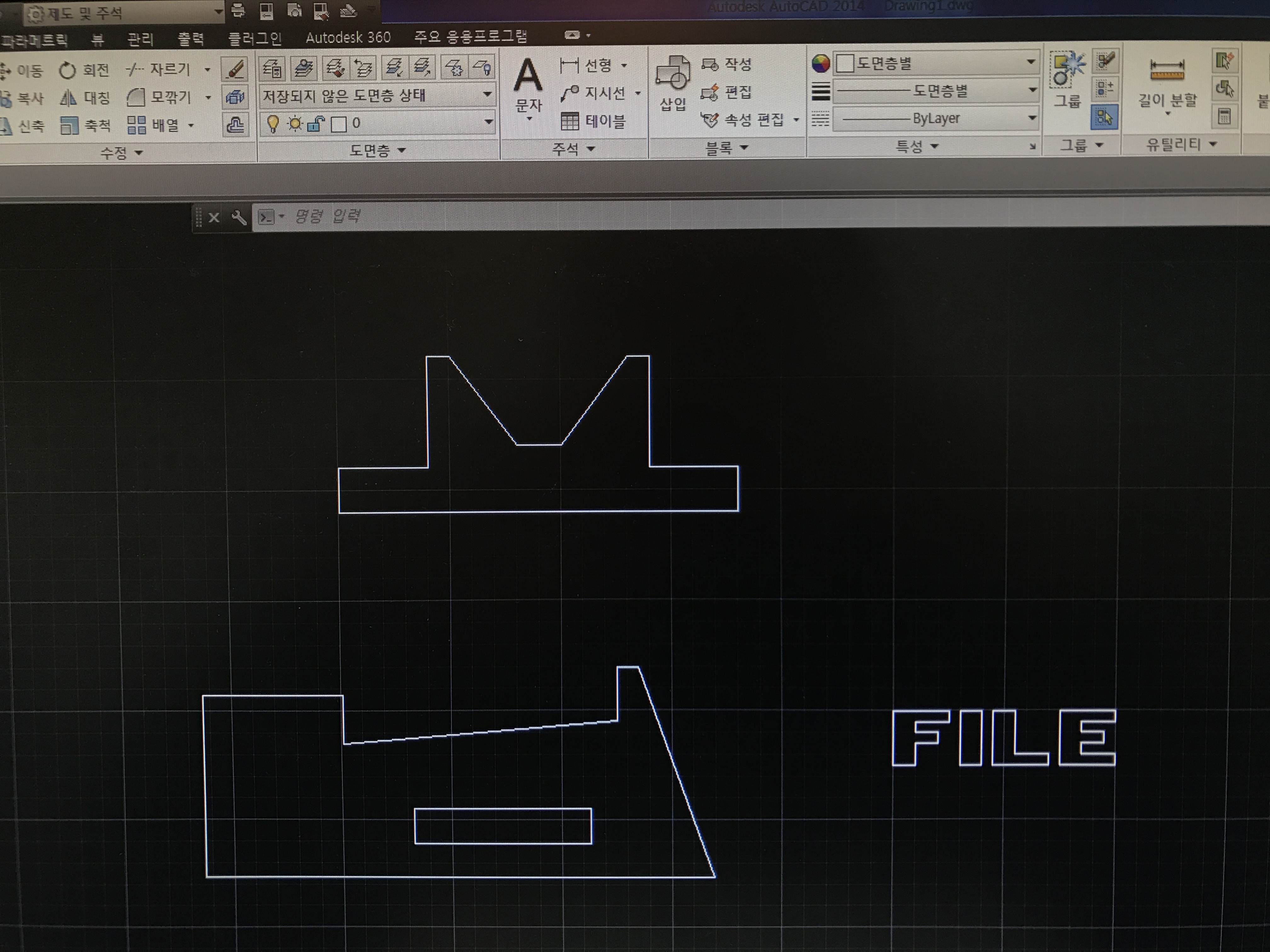This screenshot has width=1270, height=952.
Task: Click the 작성 (Create block) button
Action: 727,64
